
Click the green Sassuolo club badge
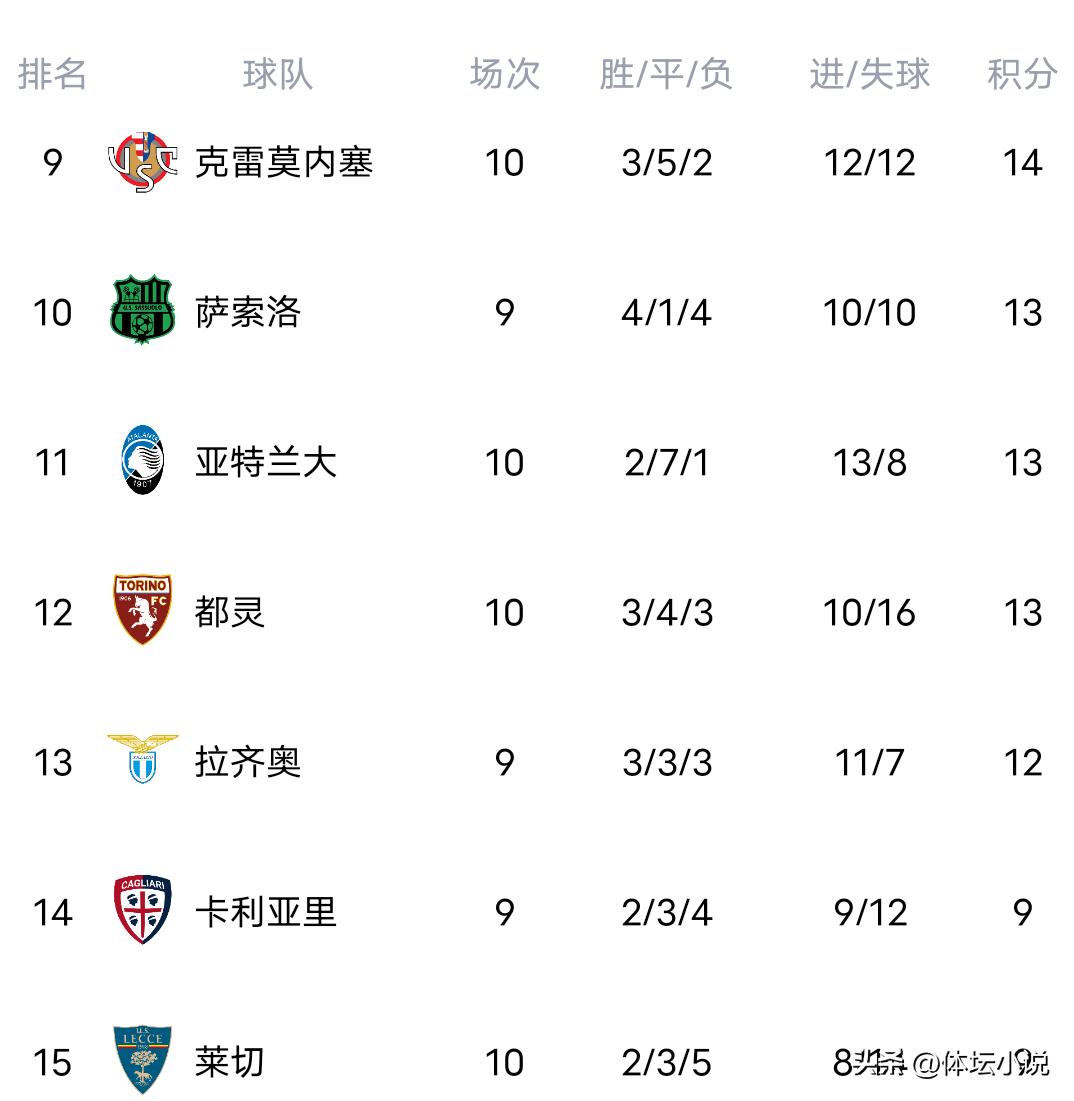142,312
